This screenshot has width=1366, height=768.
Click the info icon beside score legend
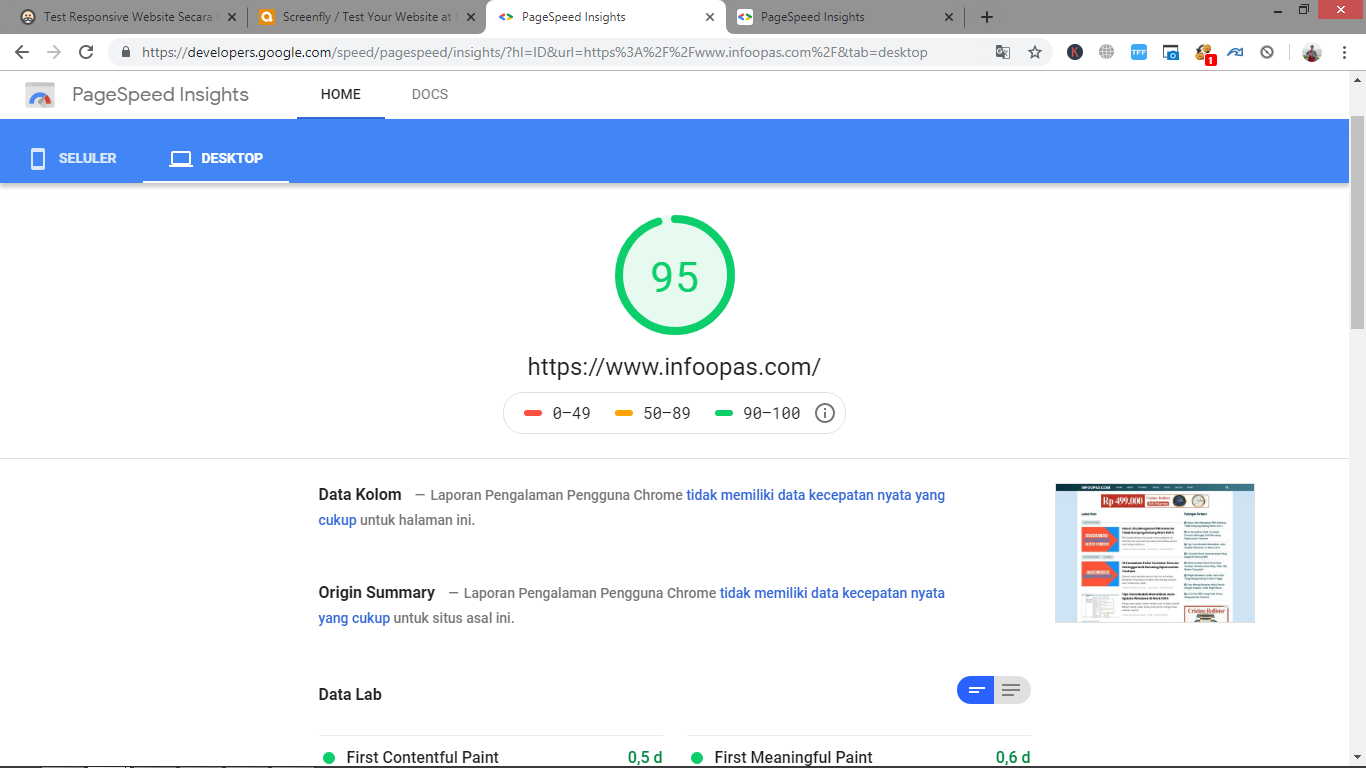pyautogui.click(x=825, y=413)
